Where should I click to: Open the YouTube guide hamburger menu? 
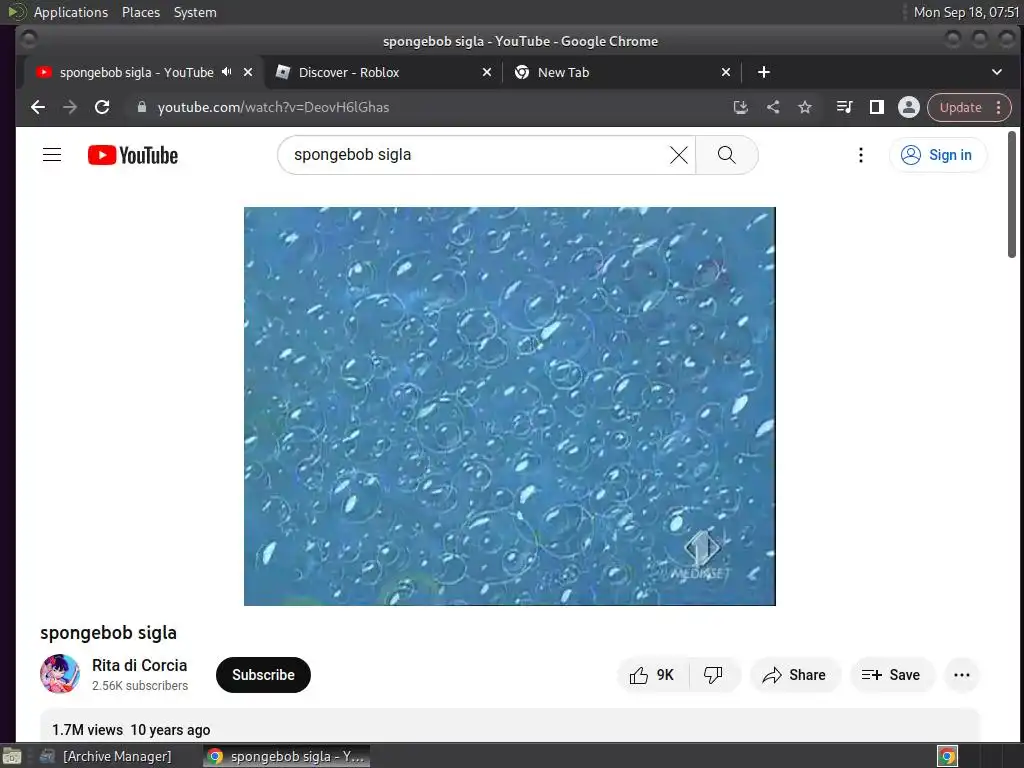pos(52,155)
